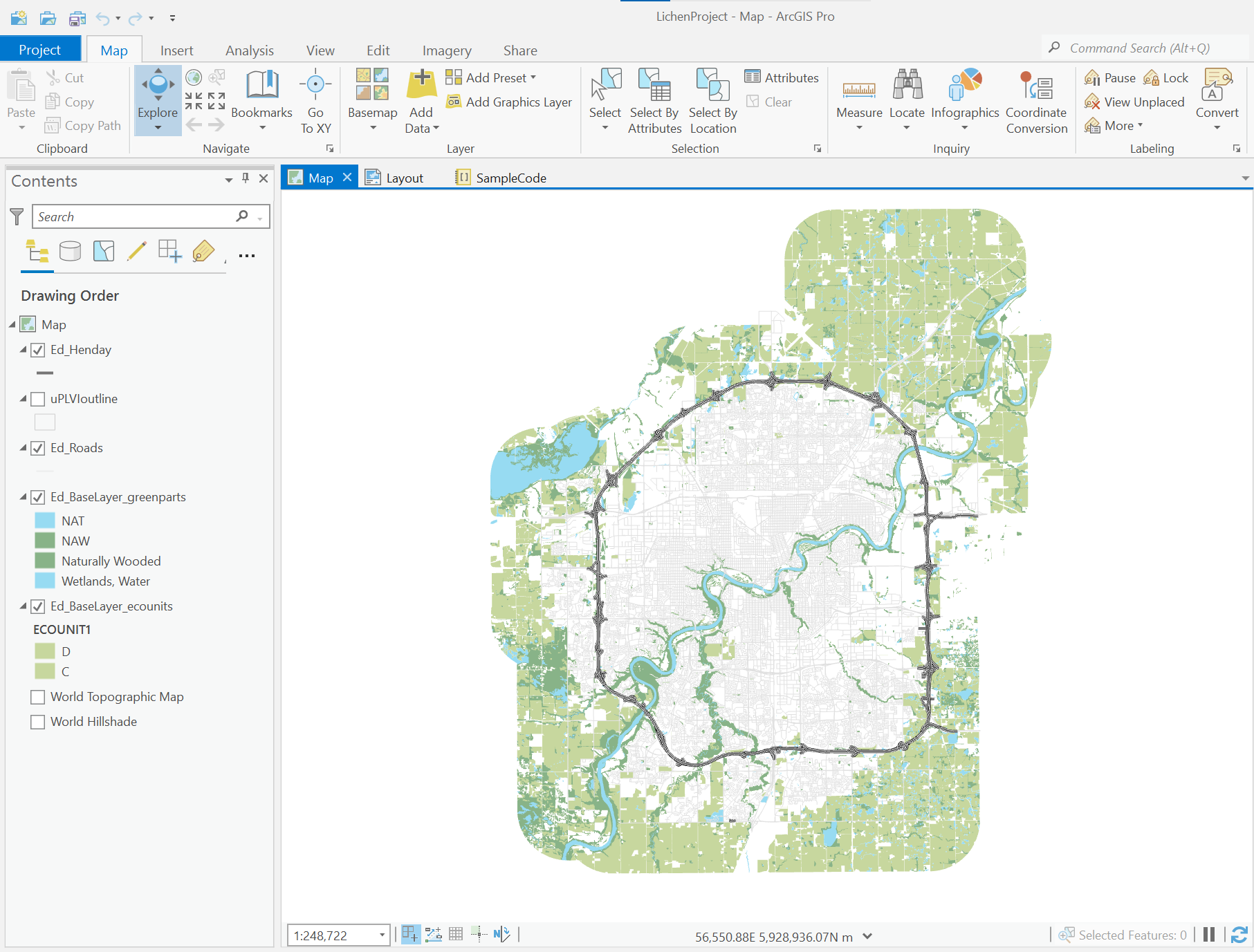Click Convert labels icon
The width and height of the screenshot is (1254, 952).
click(1217, 85)
